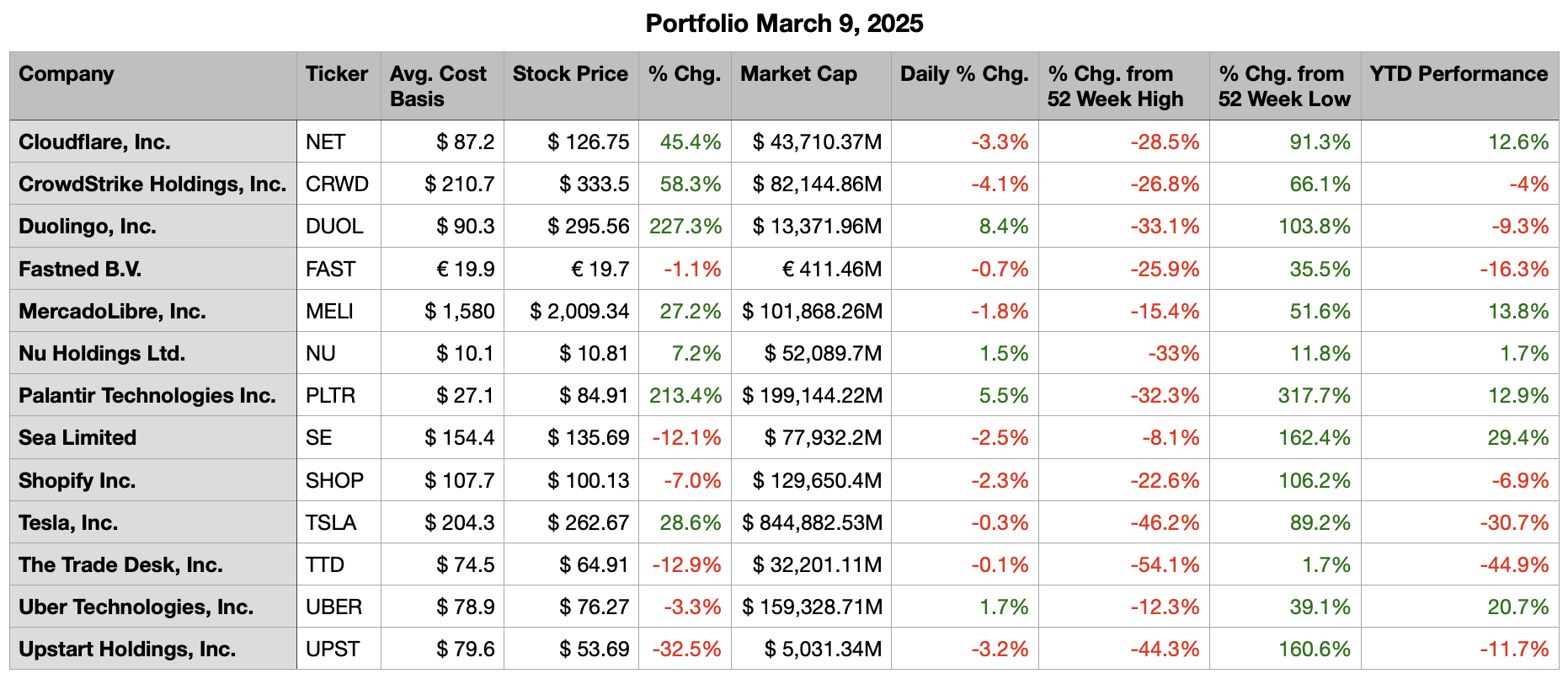Viewport: 1568px width, 679px height.
Task: Click the Ticker column header
Action: 337,74
